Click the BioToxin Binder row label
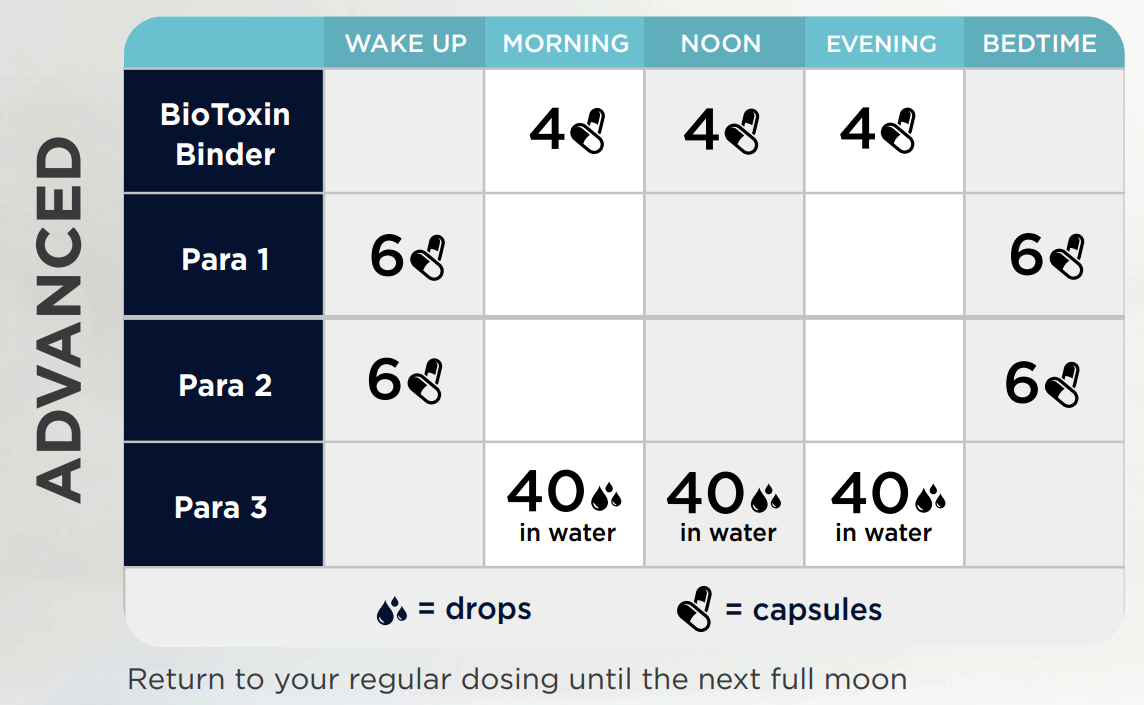 pyautogui.click(x=225, y=134)
